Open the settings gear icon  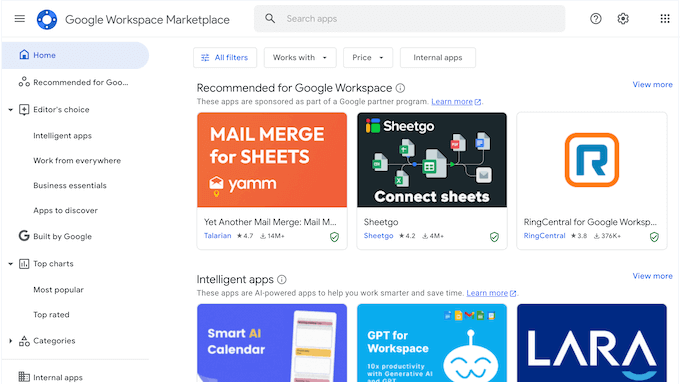623,19
